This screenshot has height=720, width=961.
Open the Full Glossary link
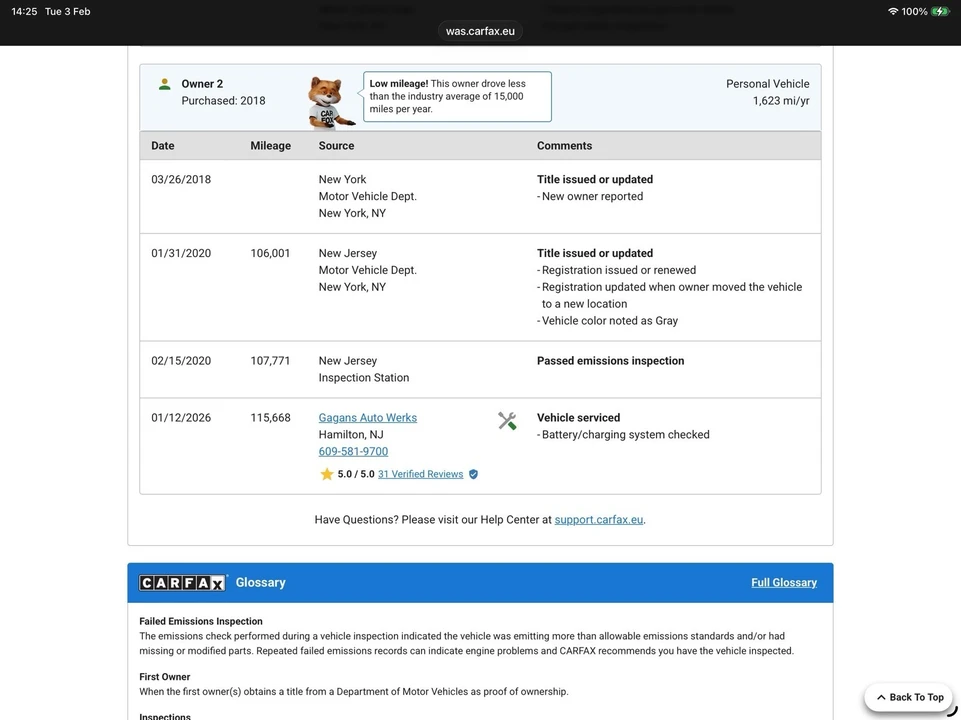tap(784, 582)
